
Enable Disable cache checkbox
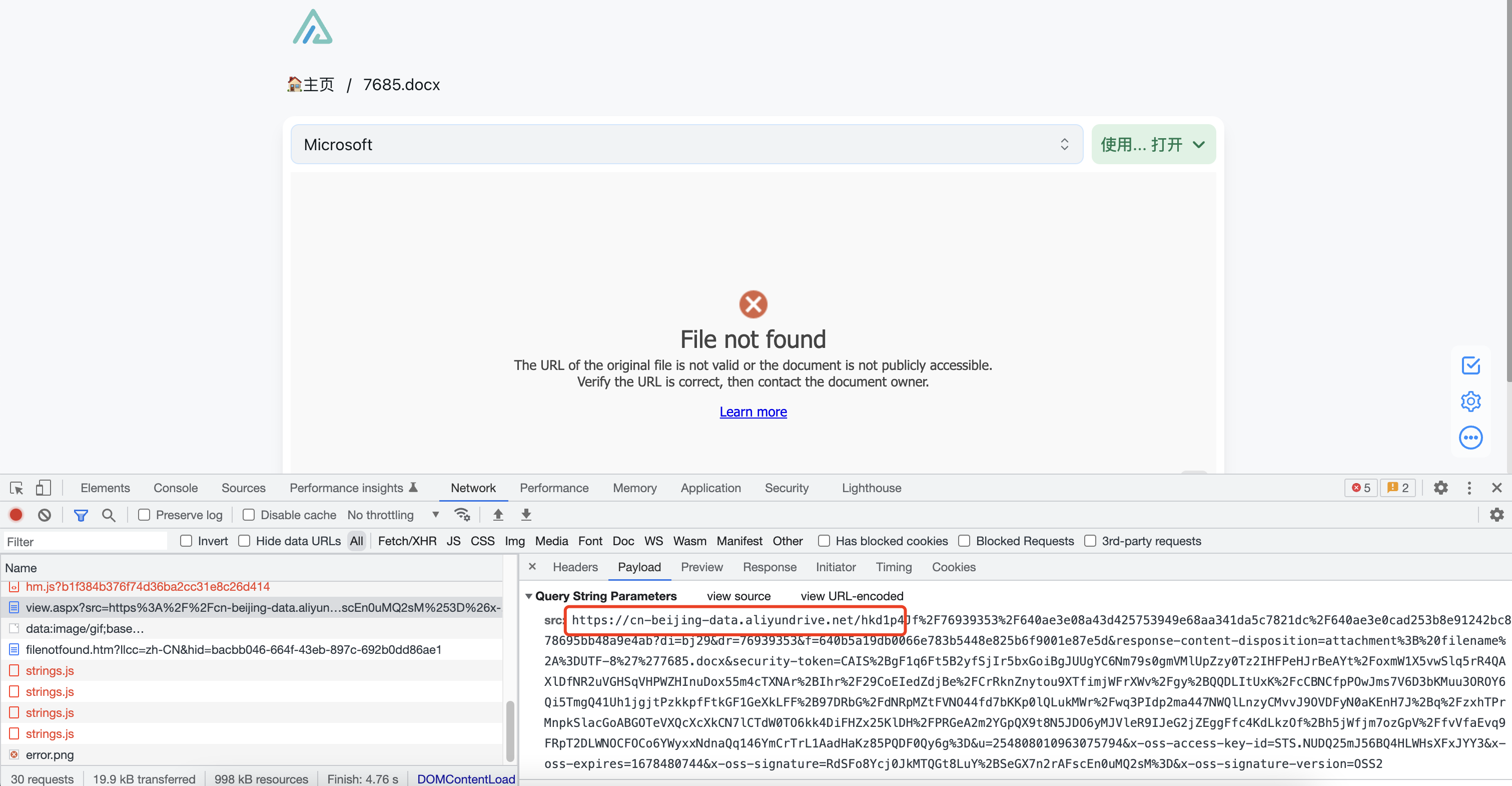point(248,515)
